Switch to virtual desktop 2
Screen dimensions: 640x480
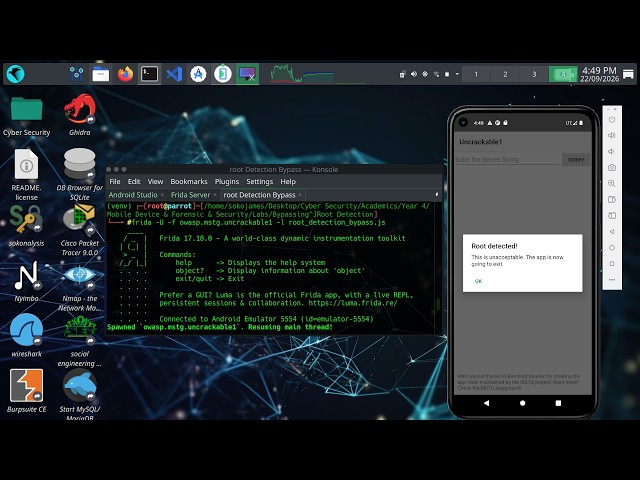click(505, 74)
